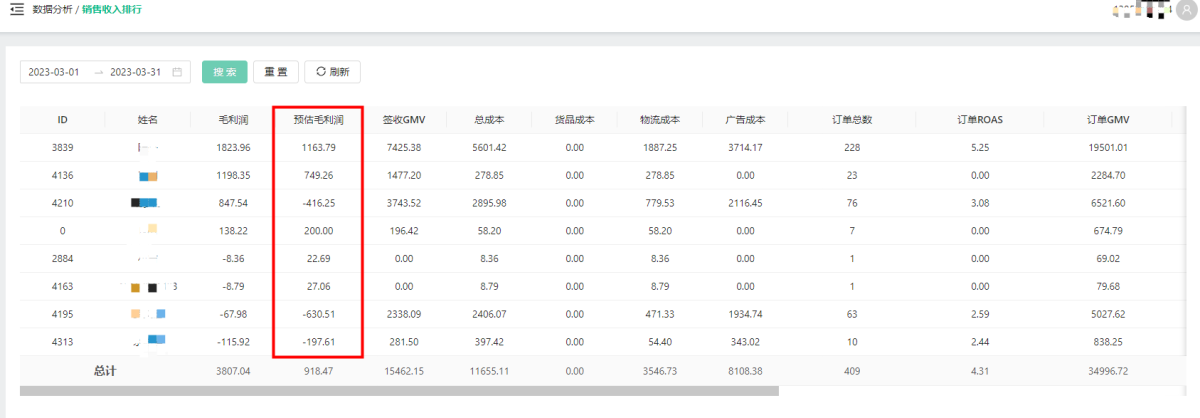Click the 广告成本 column header

pyautogui.click(x=745, y=120)
